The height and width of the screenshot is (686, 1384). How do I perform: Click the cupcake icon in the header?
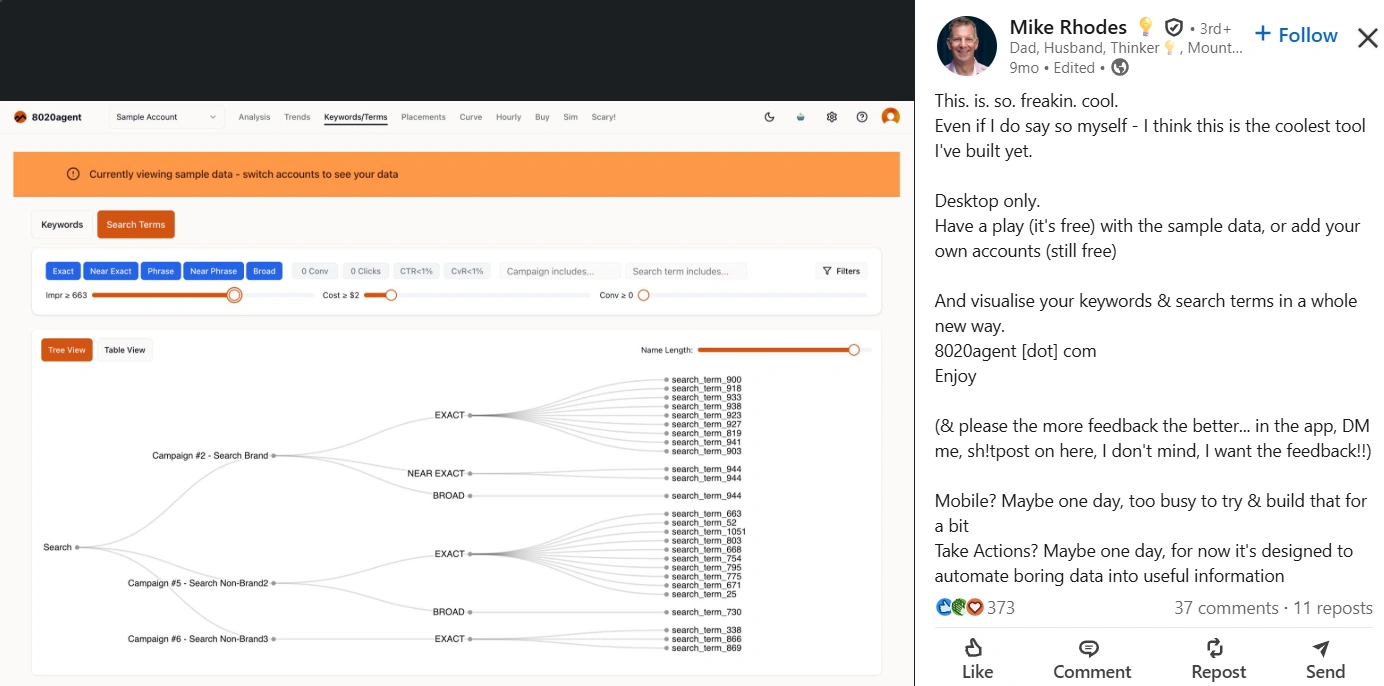[x=800, y=117]
